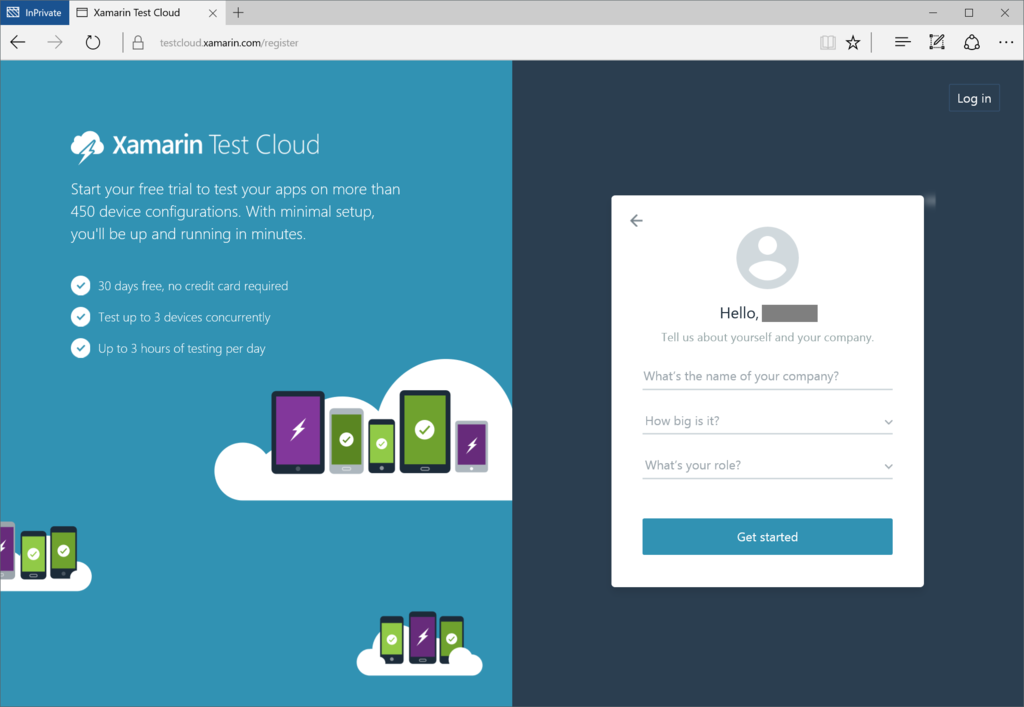Open reading view book icon
The width and height of the screenshot is (1024, 707).
click(827, 42)
